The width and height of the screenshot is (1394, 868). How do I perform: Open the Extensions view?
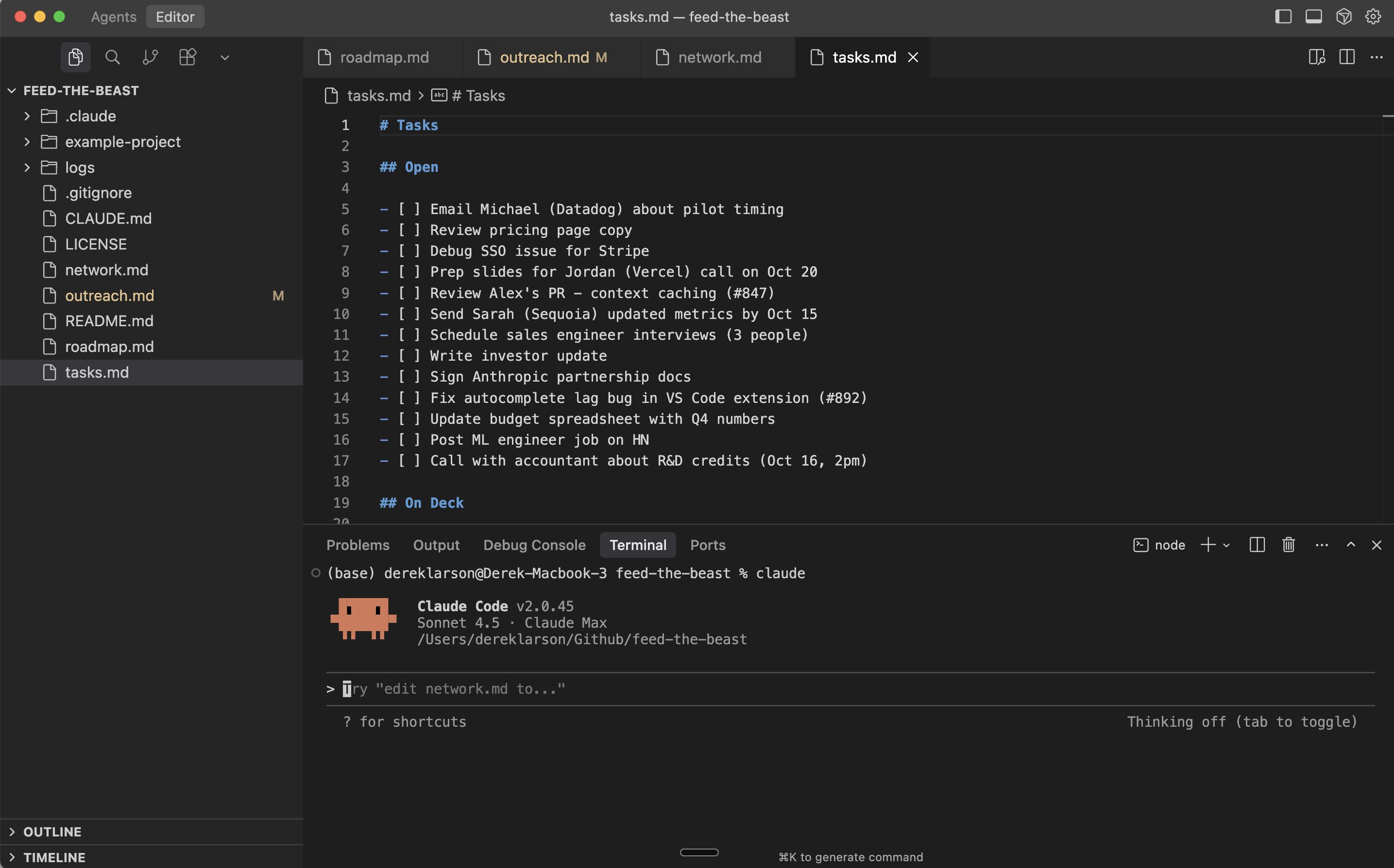(187, 57)
